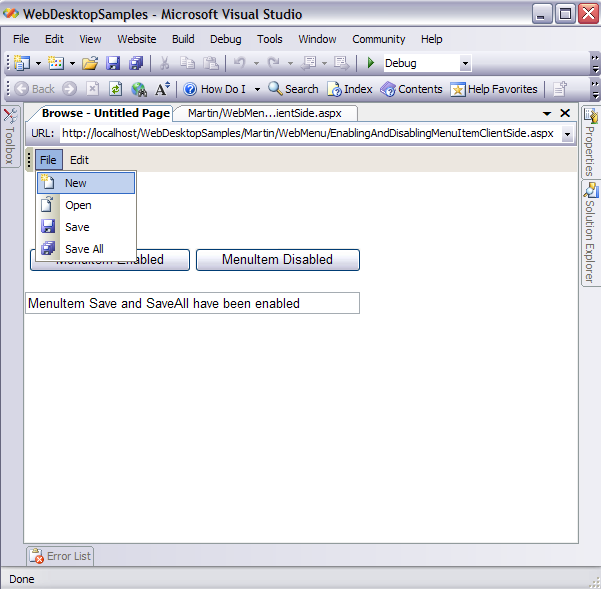Click the Open File folder icon

coord(90,63)
